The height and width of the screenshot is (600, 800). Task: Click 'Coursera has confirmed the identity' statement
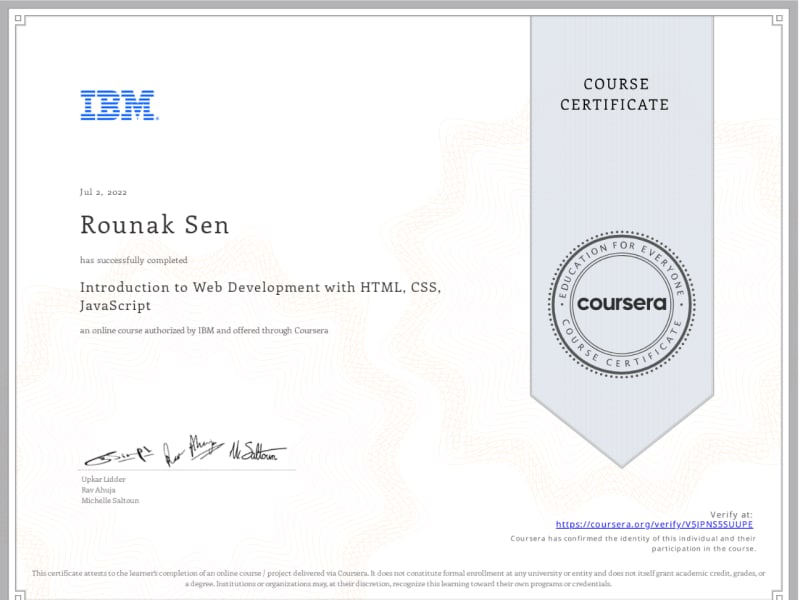click(x=633, y=543)
